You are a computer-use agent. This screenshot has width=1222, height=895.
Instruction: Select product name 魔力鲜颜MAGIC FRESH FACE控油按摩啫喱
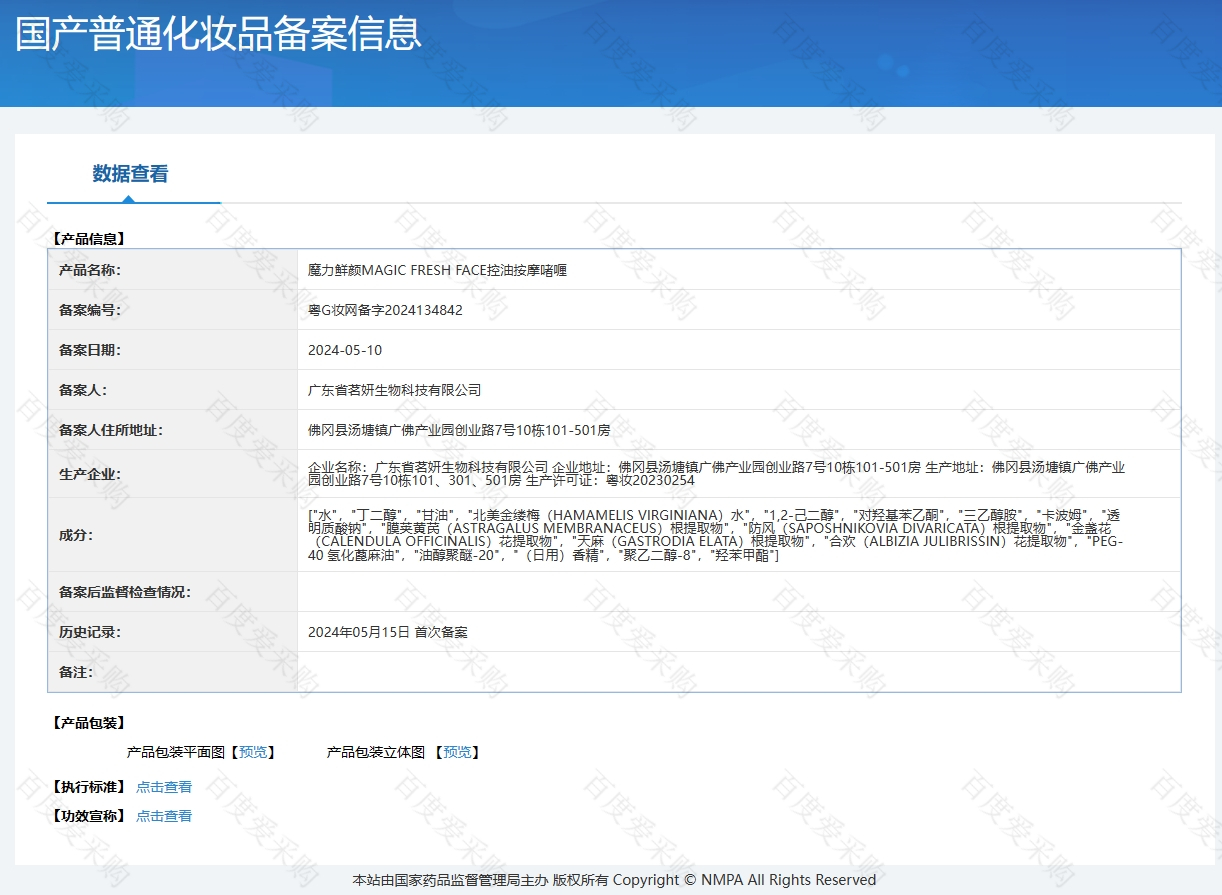[438, 270]
